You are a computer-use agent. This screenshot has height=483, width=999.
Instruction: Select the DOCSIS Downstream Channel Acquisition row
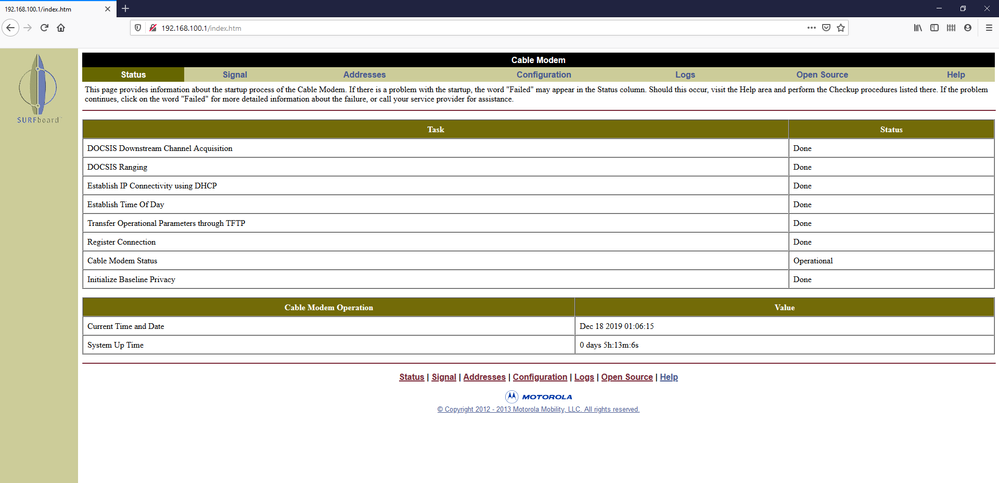(x=538, y=148)
